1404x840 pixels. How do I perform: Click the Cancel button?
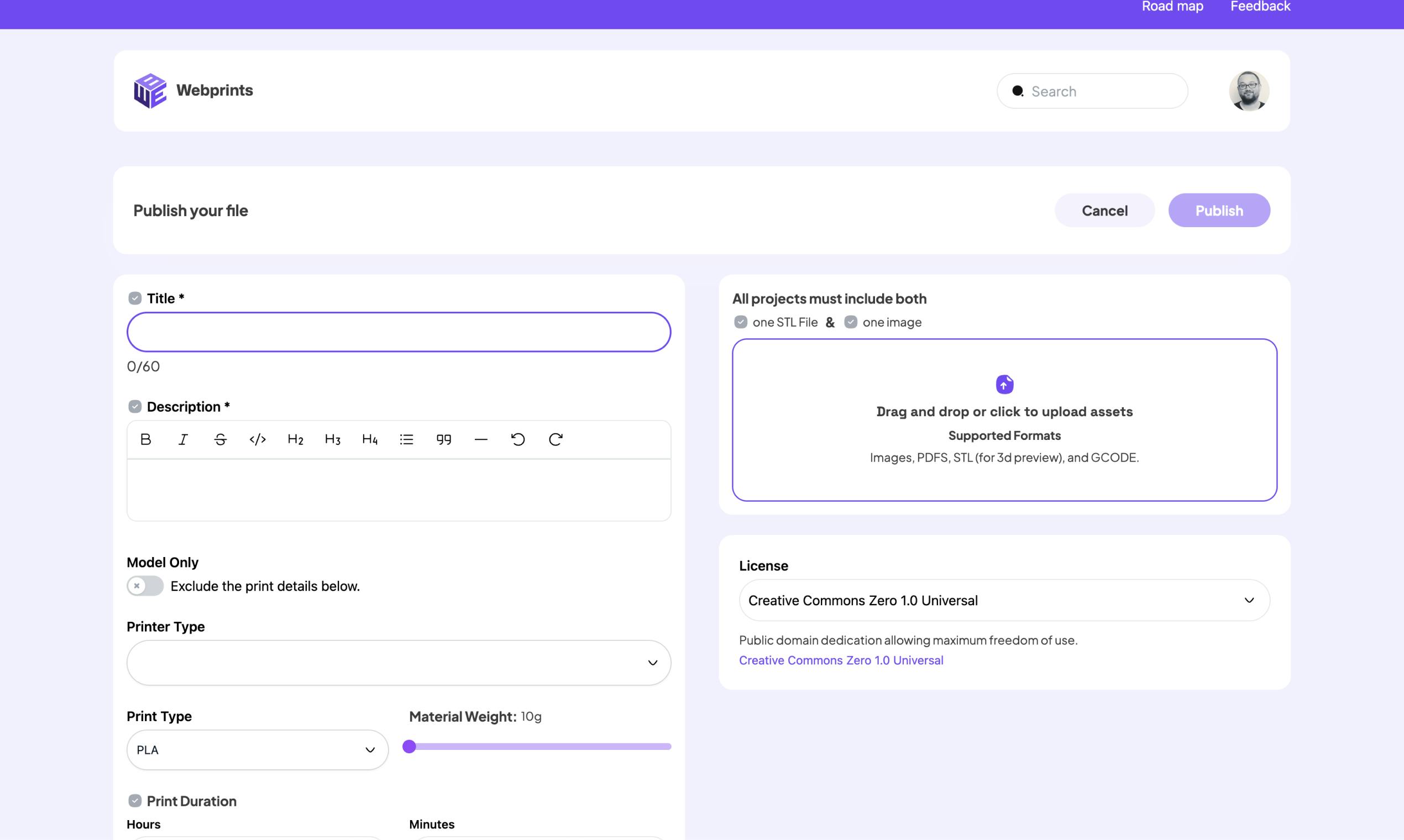pyautogui.click(x=1104, y=211)
